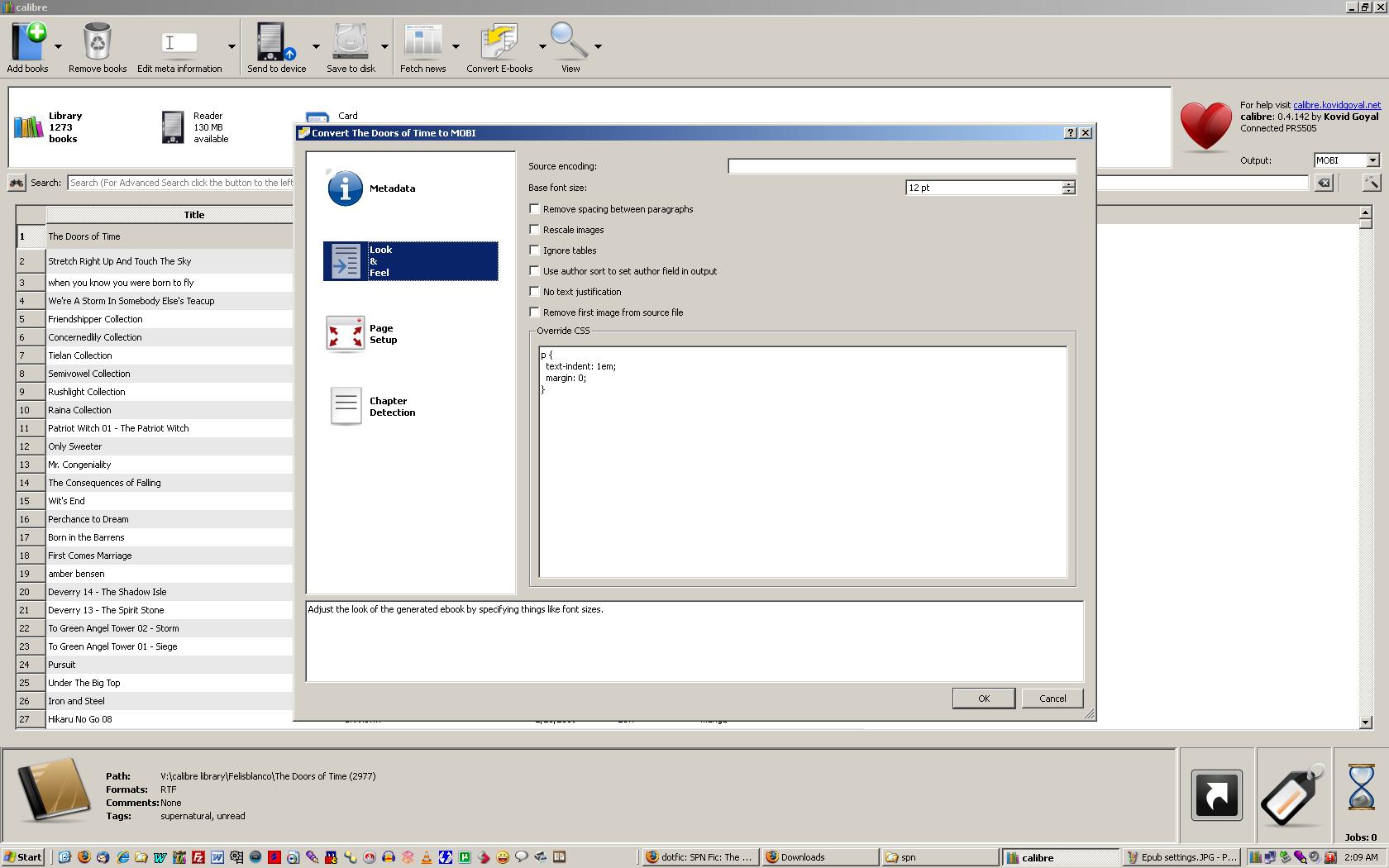This screenshot has height=868, width=1389.
Task: Expand the Fetch news dropdown arrow
Action: [x=456, y=46]
